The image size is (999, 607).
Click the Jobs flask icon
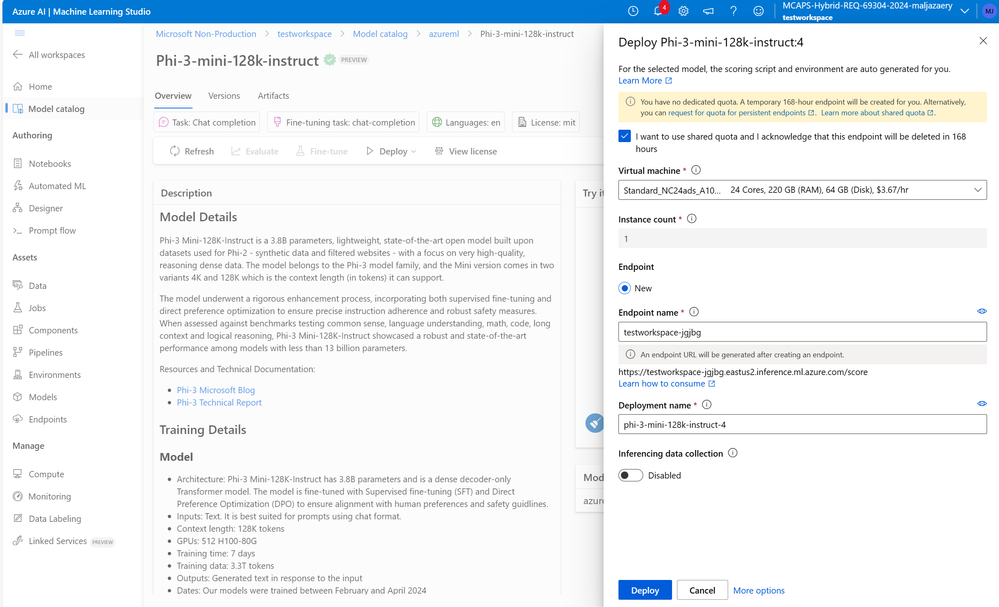point(18,308)
